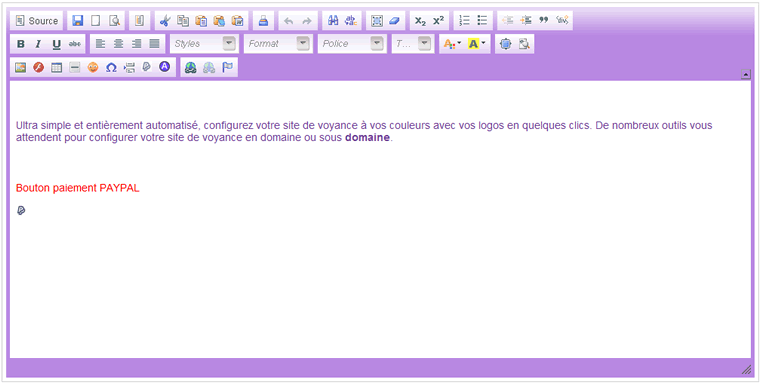Insert a hyperlink with the Link icon
Image resolution: width=760 pixels, height=383 pixels.
191,67
